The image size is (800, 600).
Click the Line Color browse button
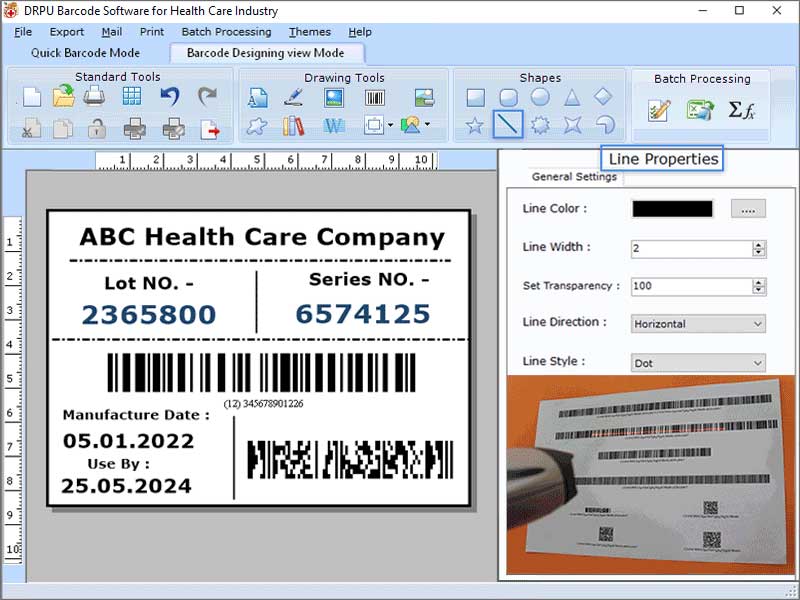[748, 209]
